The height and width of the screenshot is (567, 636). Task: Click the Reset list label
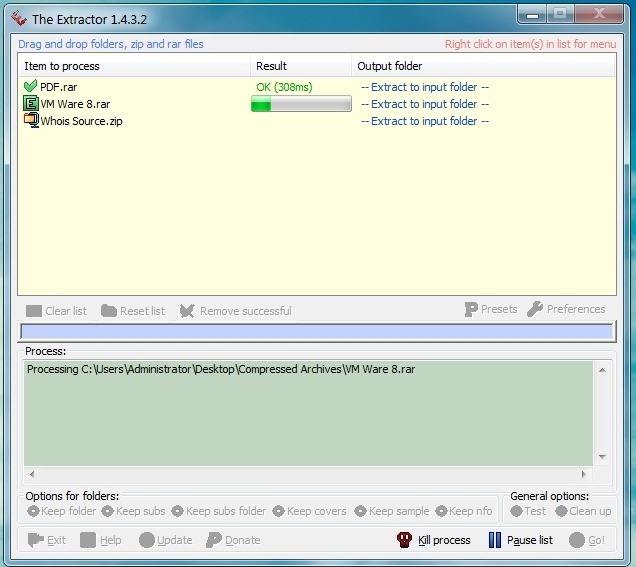(x=142, y=311)
